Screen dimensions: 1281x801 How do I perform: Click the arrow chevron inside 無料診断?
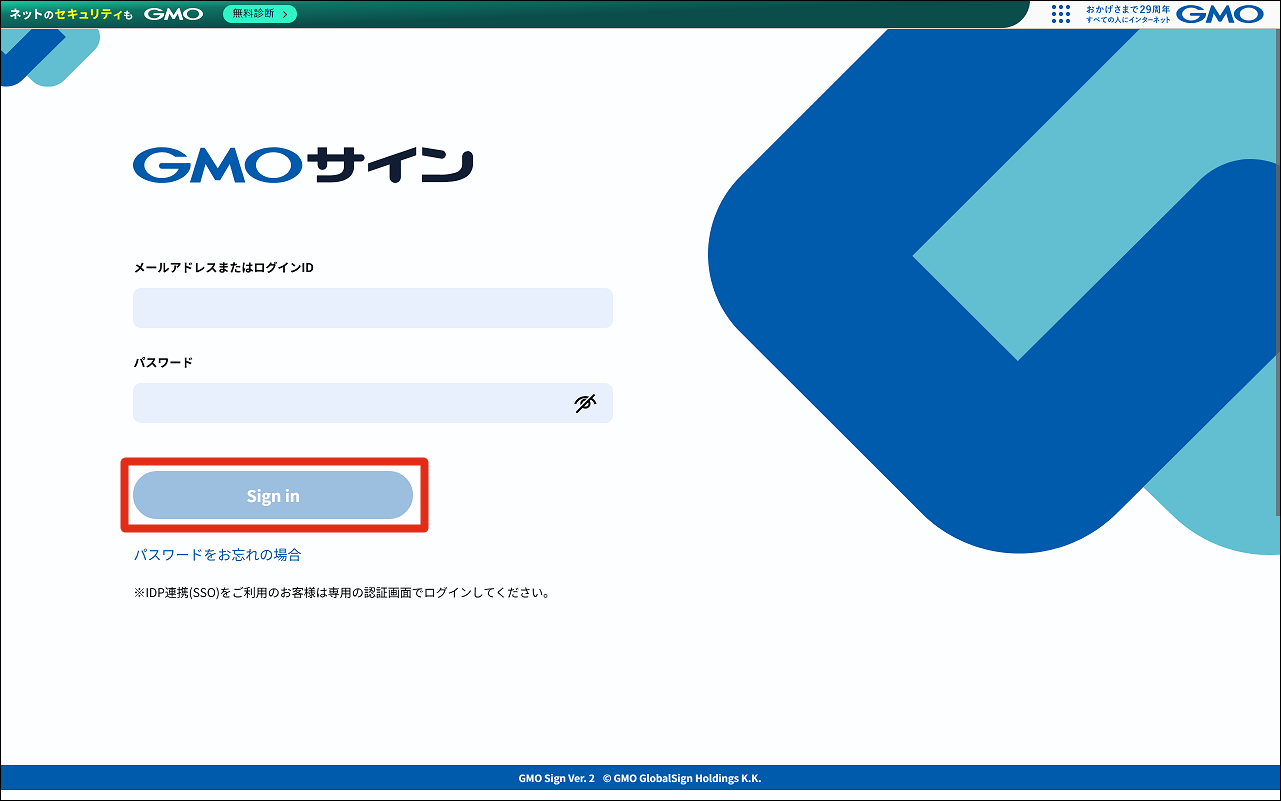click(x=285, y=14)
